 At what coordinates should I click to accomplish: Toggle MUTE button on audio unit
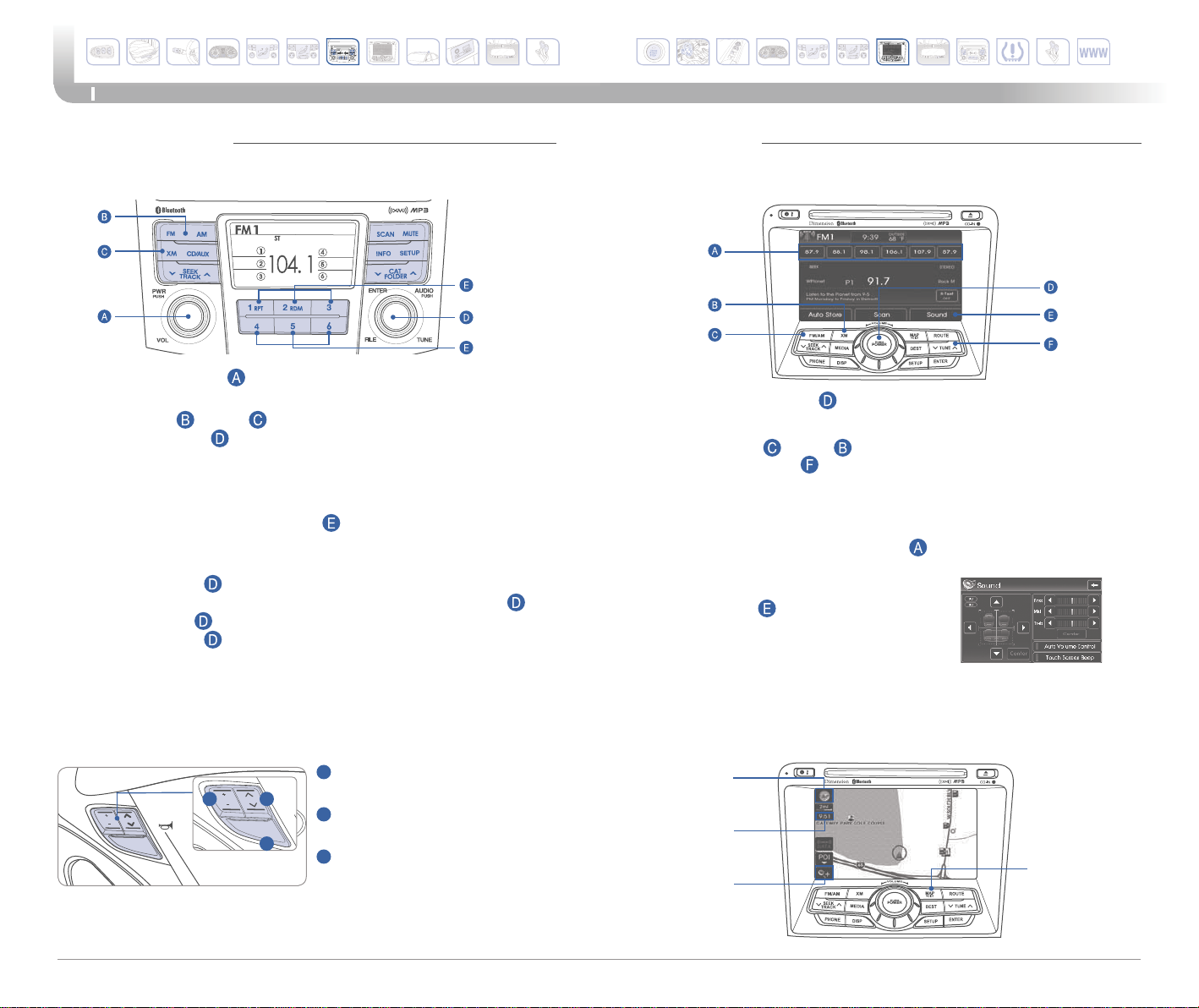(x=411, y=233)
